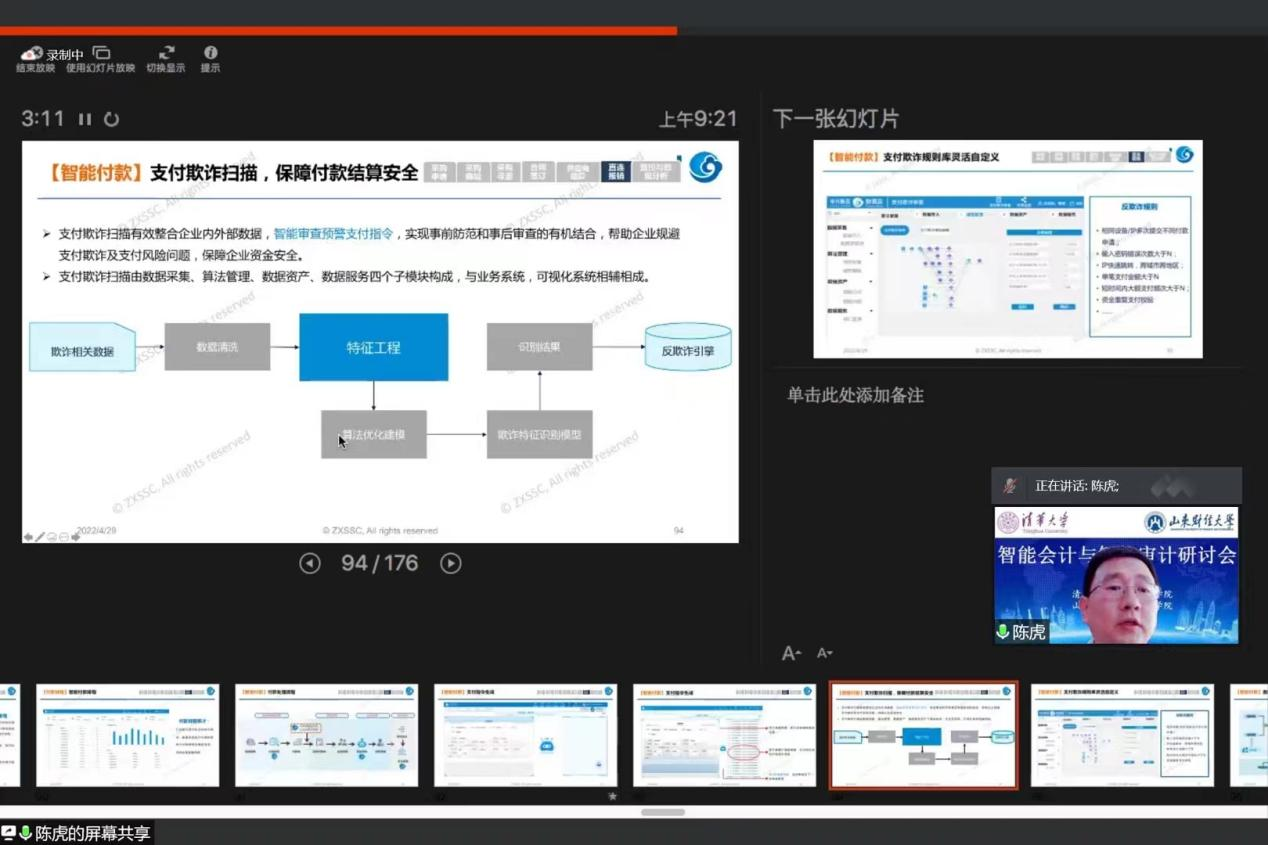Screen dimensions: 1268x845
Task: Open the 提示 tips info icon
Action: [x=210, y=53]
